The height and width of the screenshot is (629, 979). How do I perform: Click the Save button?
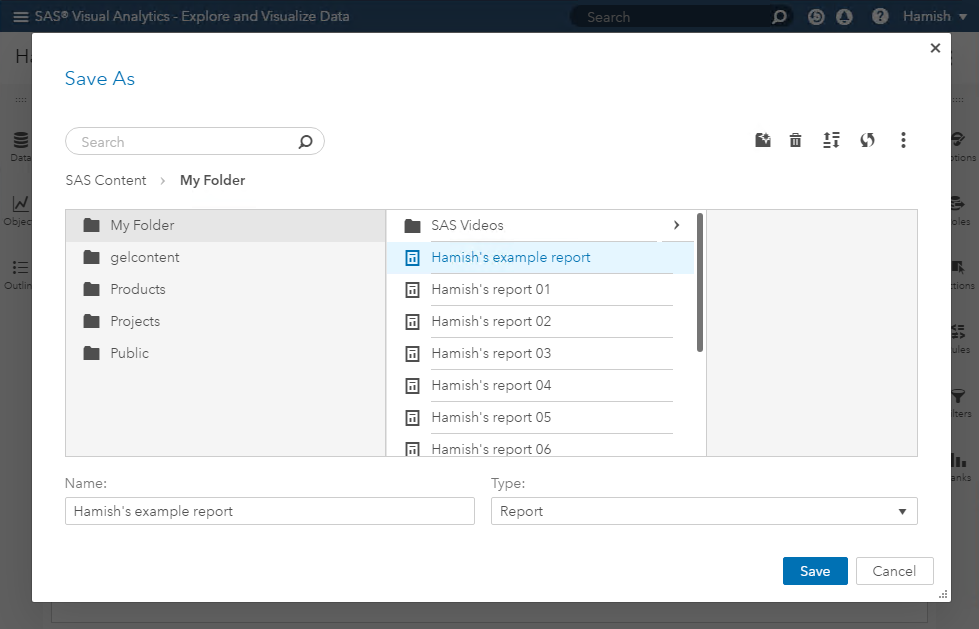[815, 571]
